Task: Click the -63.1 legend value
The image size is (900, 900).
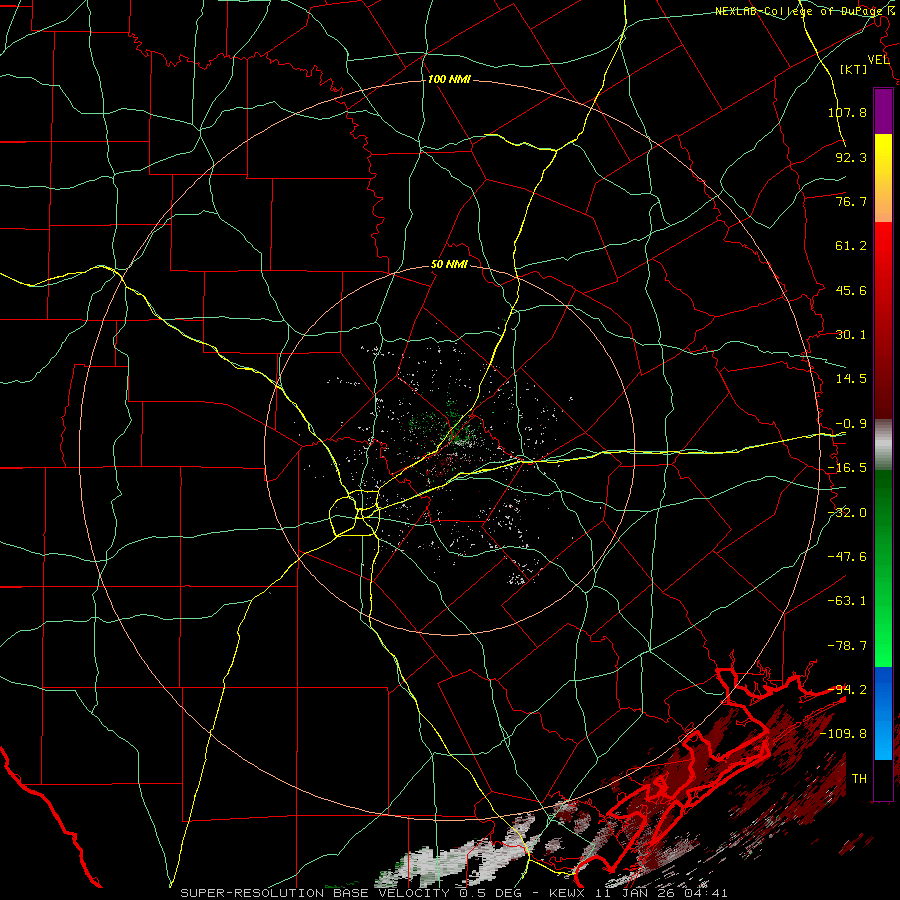Action: (x=847, y=601)
